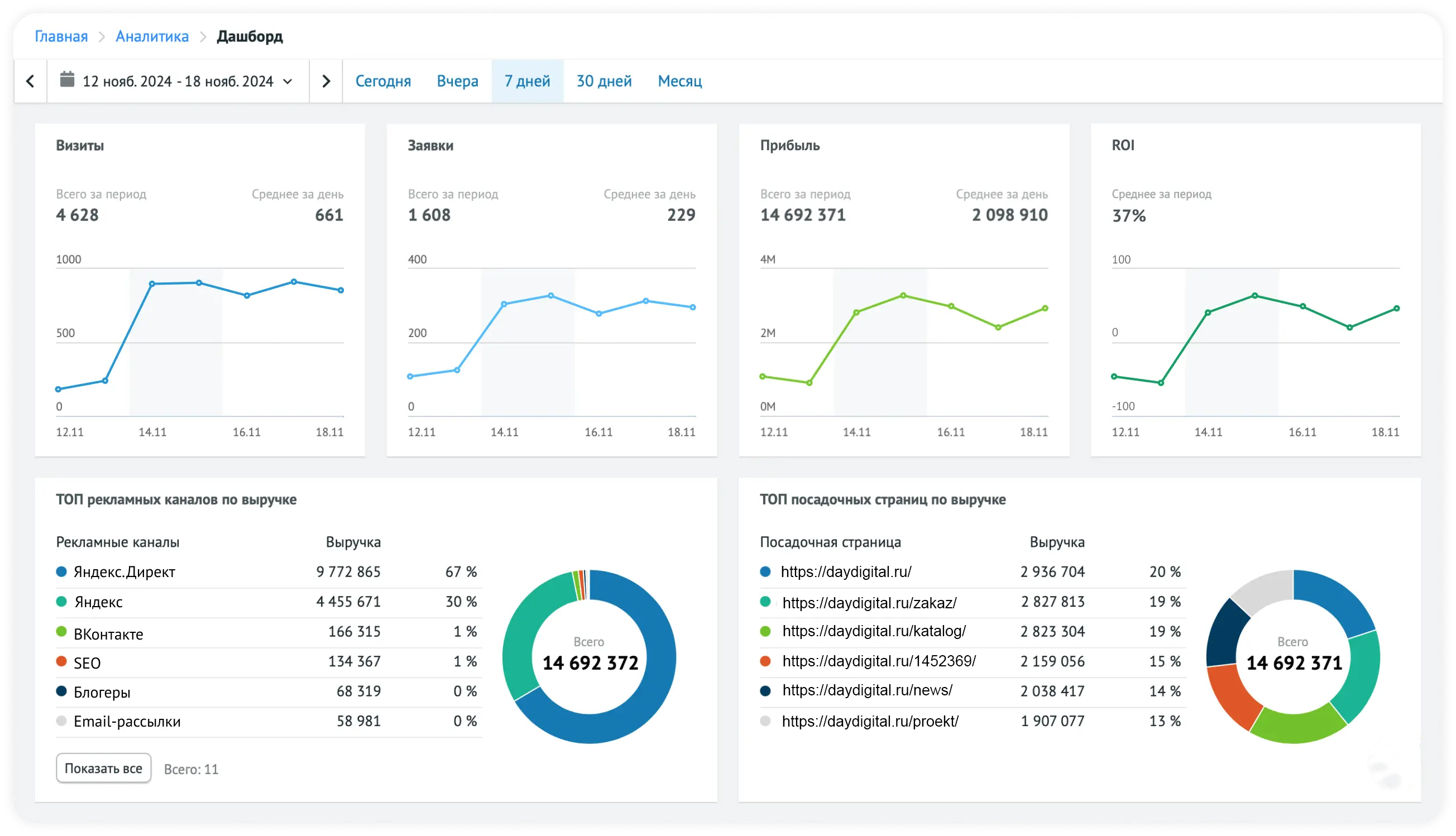Click the Яндекс.Директ blue legend dot
Screen dimensions: 1456x836
coord(61,571)
